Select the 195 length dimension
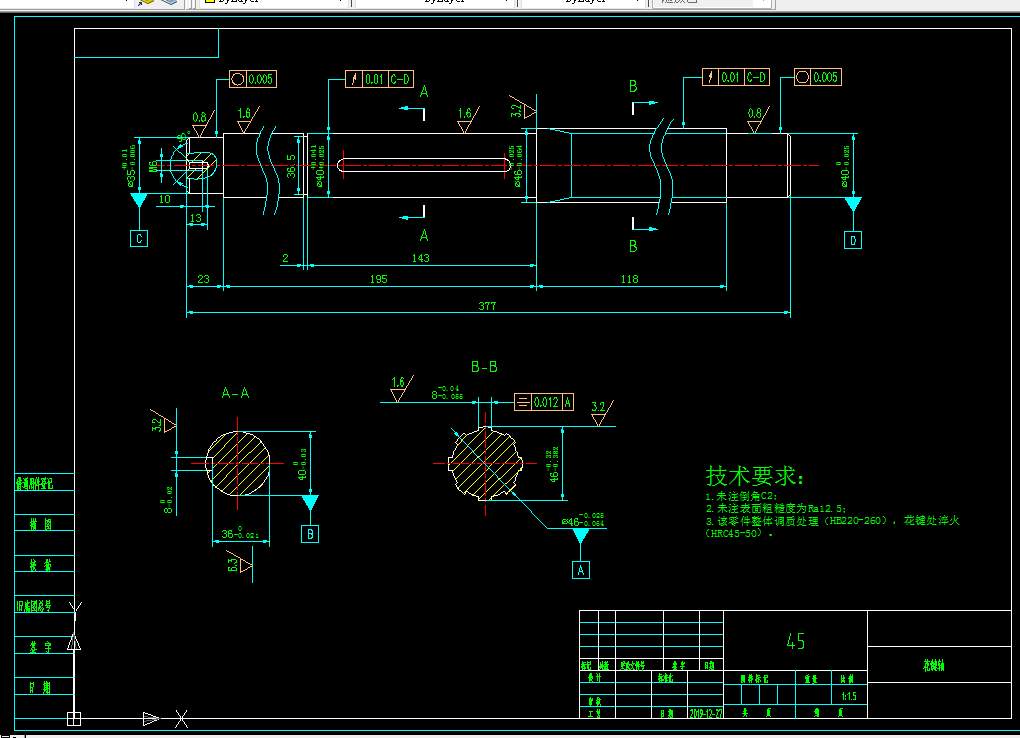The height and width of the screenshot is (738, 1020). (x=379, y=279)
